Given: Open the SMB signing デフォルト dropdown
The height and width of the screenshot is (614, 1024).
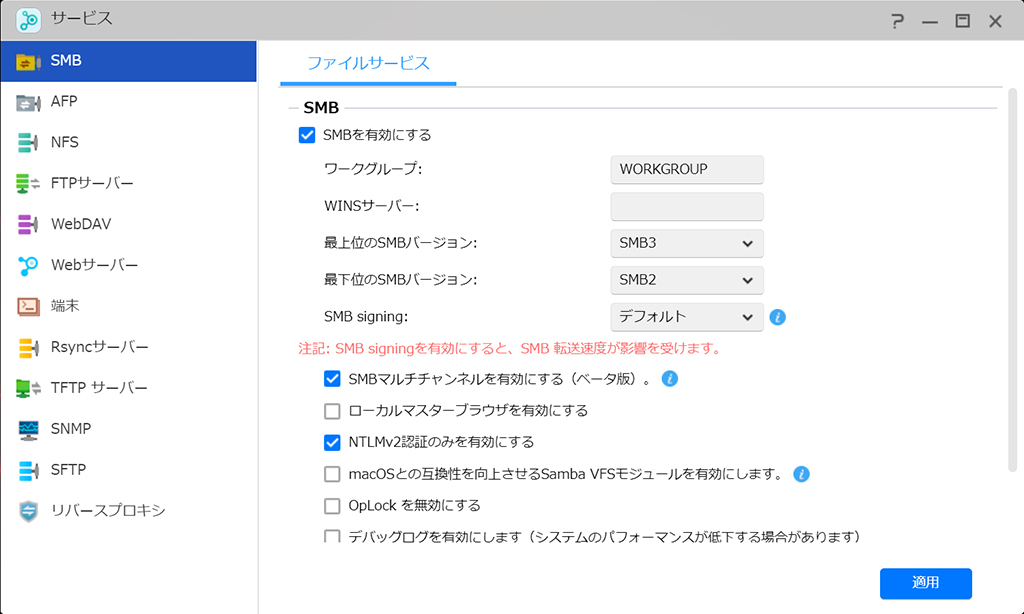Looking at the screenshot, I should 687,317.
